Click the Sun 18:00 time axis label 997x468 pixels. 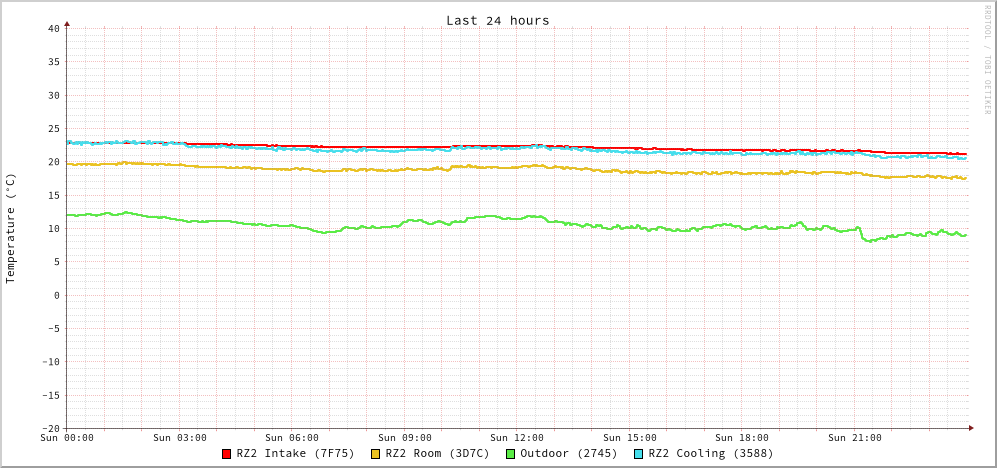(742, 438)
